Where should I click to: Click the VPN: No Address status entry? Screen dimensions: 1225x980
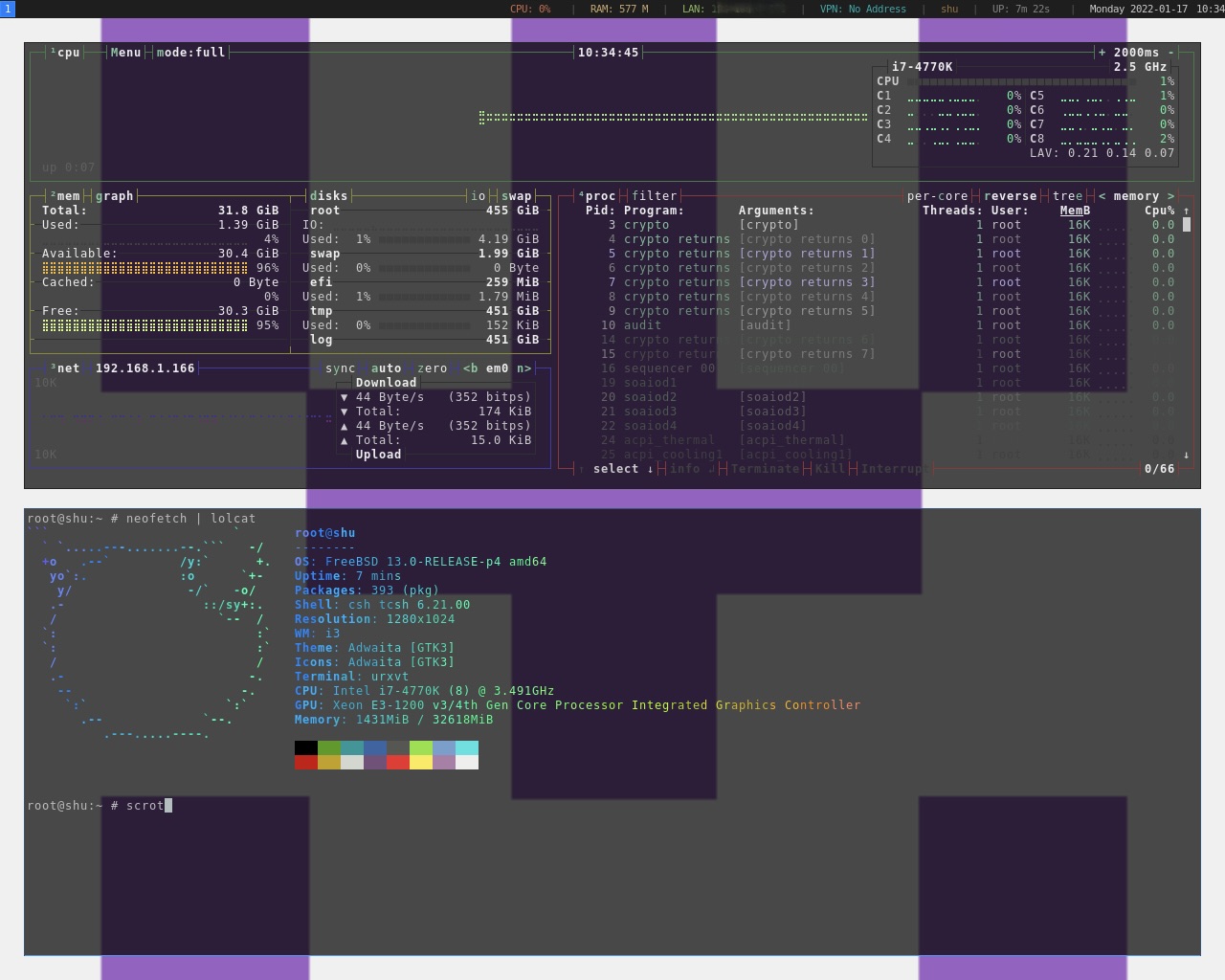(x=863, y=9)
